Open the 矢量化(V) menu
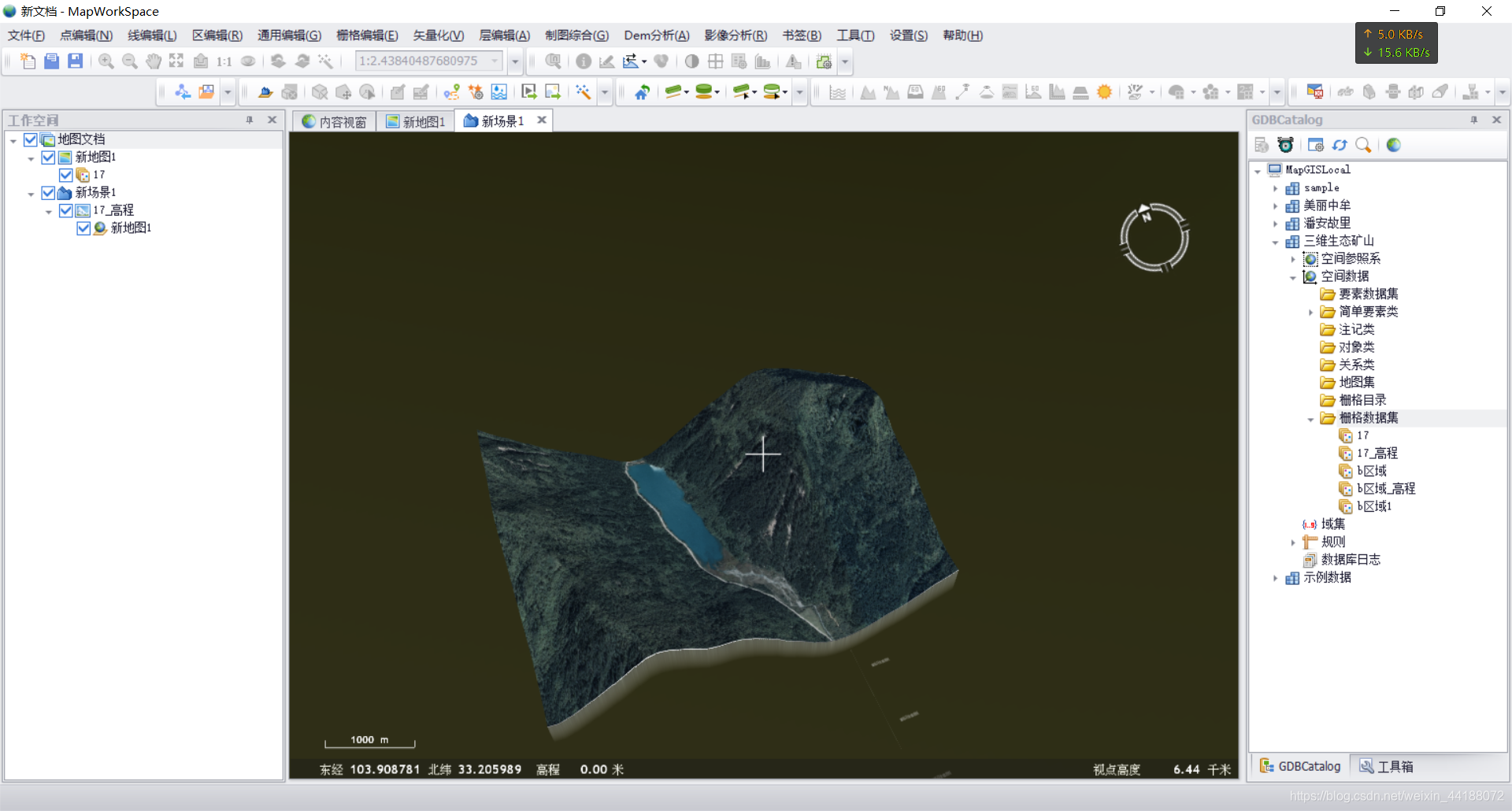1512x811 pixels. click(439, 35)
